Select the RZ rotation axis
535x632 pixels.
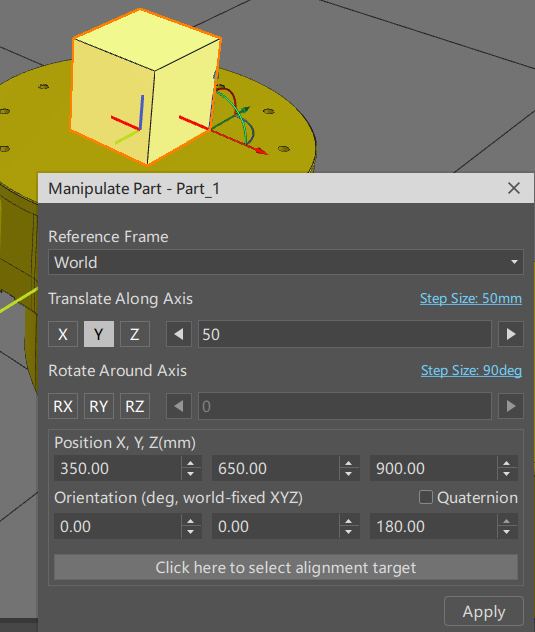click(x=135, y=406)
